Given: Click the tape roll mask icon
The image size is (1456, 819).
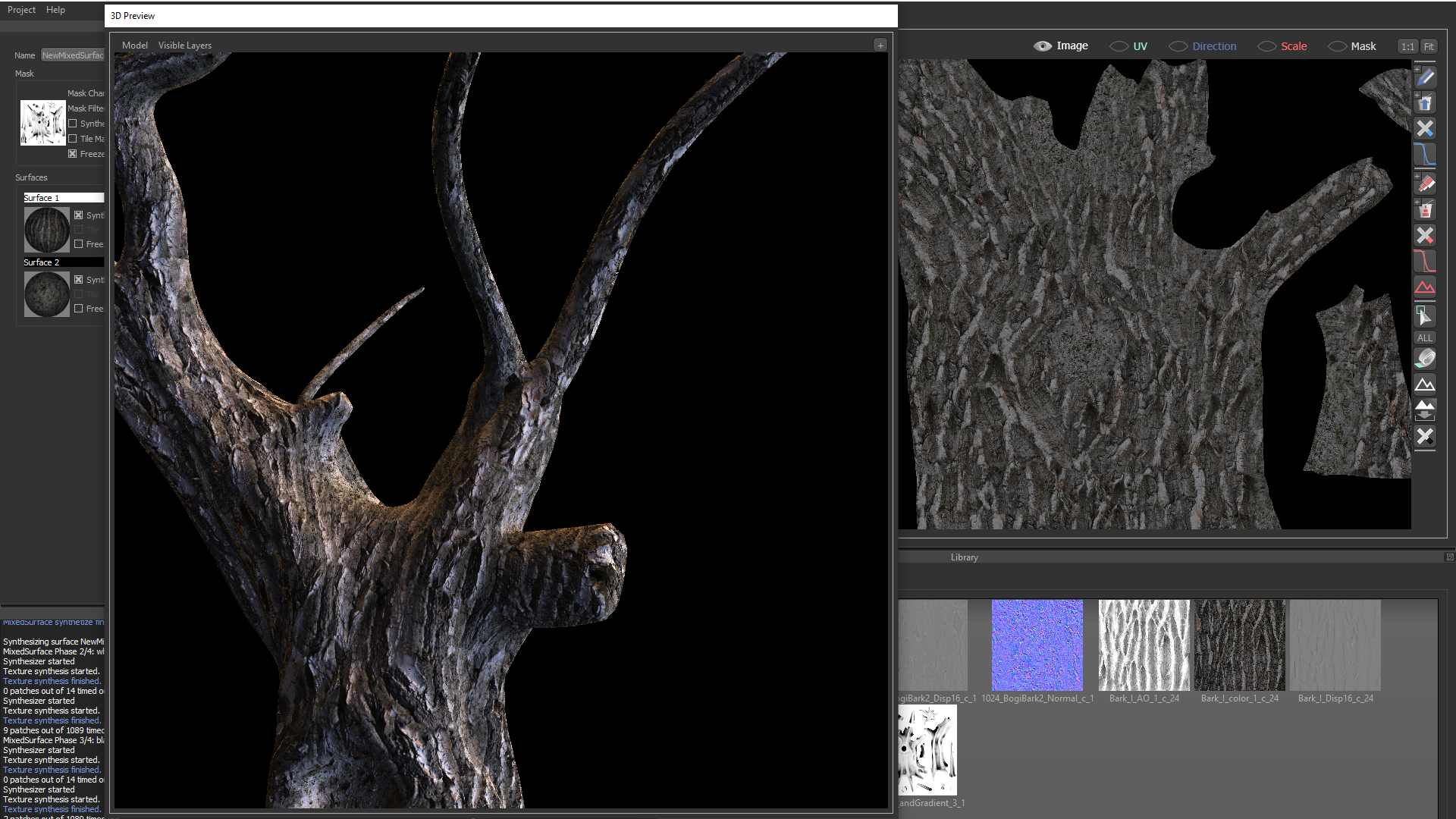Looking at the screenshot, I should [1425, 359].
